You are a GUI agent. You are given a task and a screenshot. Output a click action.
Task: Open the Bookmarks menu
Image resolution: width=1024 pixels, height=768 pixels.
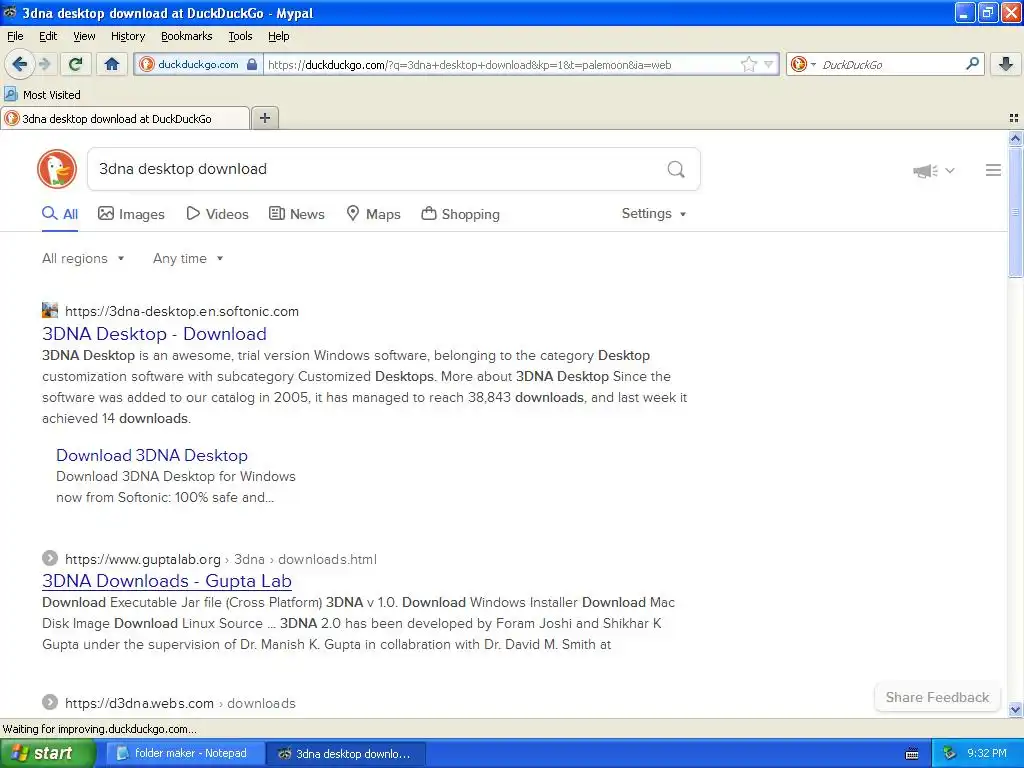[x=186, y=36]
